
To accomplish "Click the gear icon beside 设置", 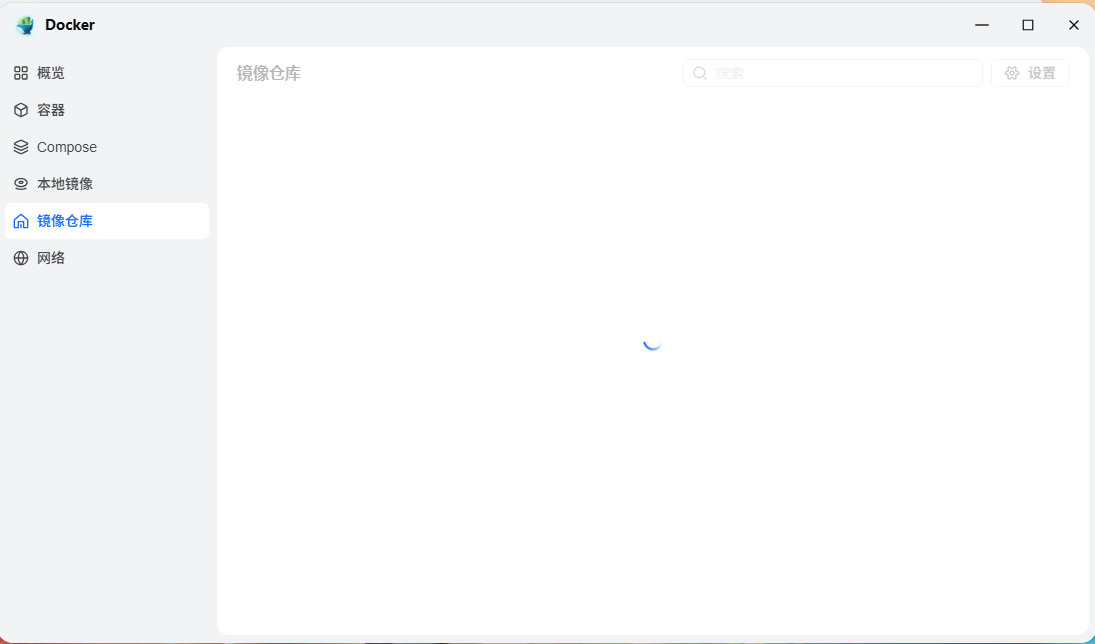I will tap(1012, 73).
